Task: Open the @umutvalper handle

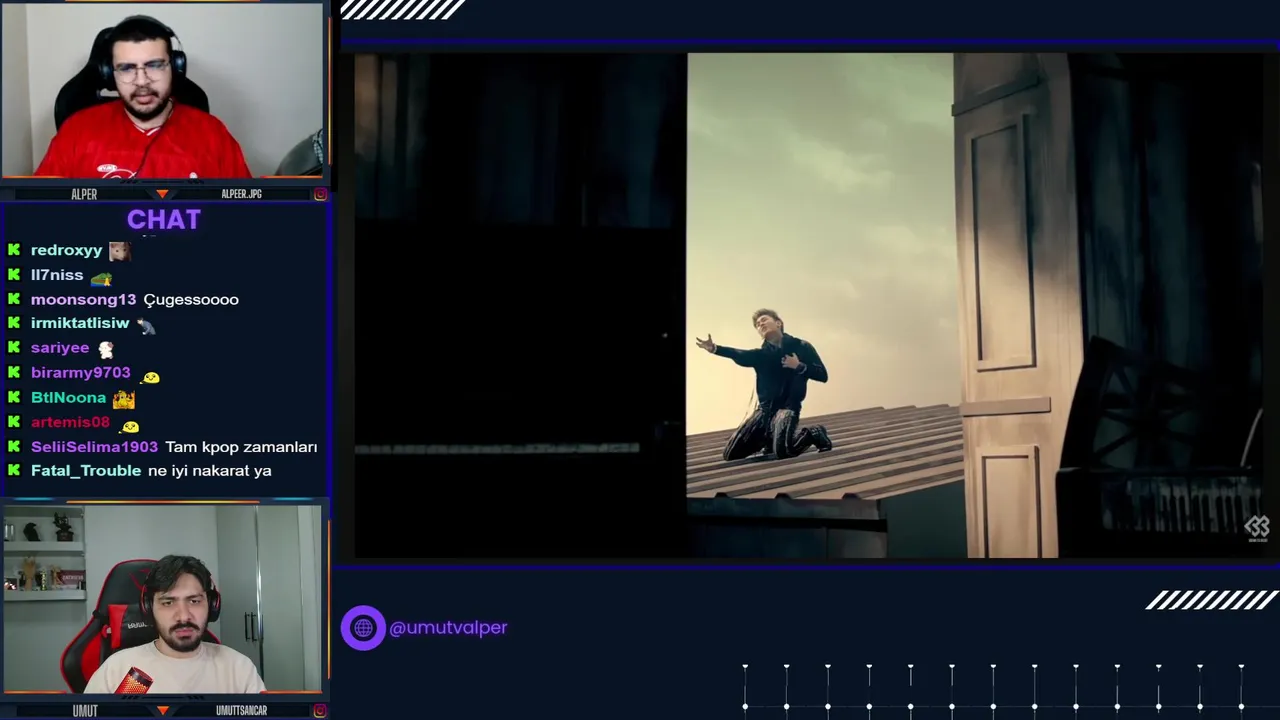Action: 448,628
